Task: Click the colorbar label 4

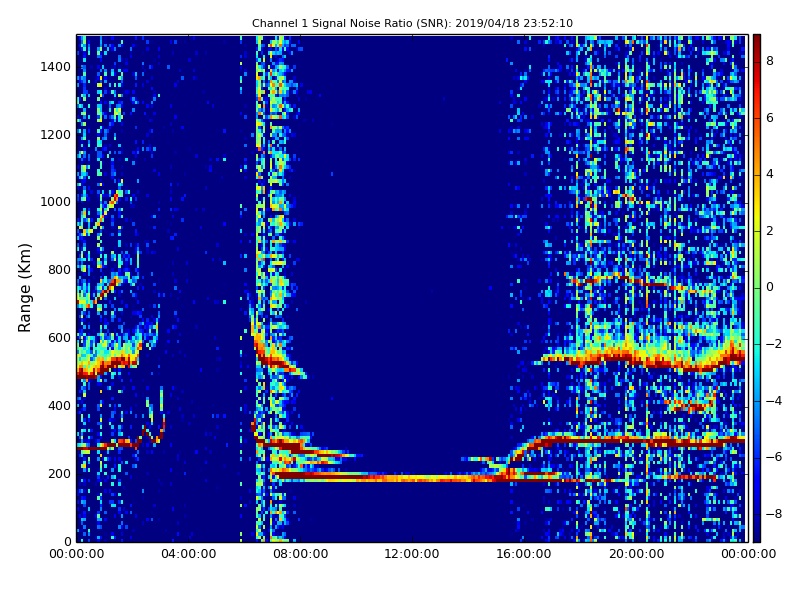Action: pyautogui.click(x=770, y=174)
